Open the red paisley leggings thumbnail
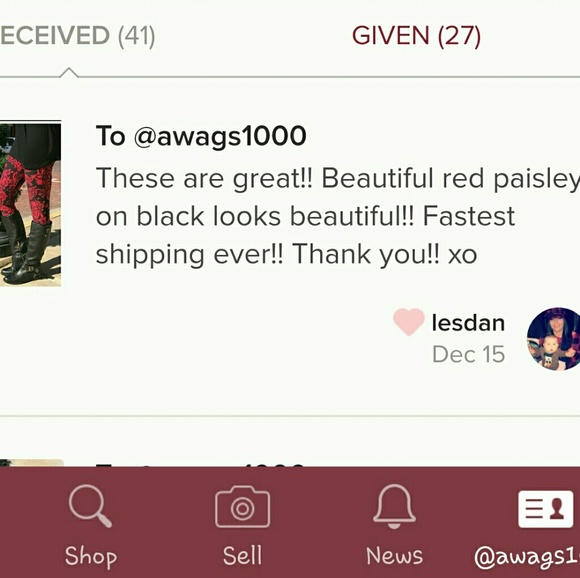This screenshot has height=578, width=580. (x=30, y=203)
